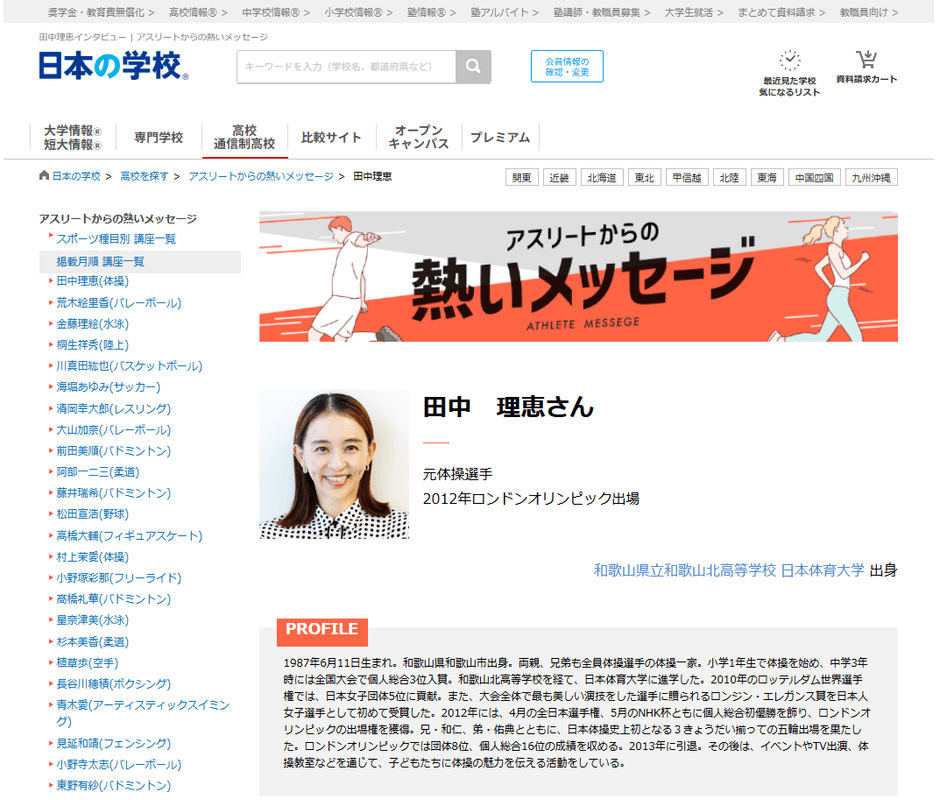Image resolution: width=940 pixels, height=800 pixels.
Task: Type in the keyword search field
Action: click(346, 67)
